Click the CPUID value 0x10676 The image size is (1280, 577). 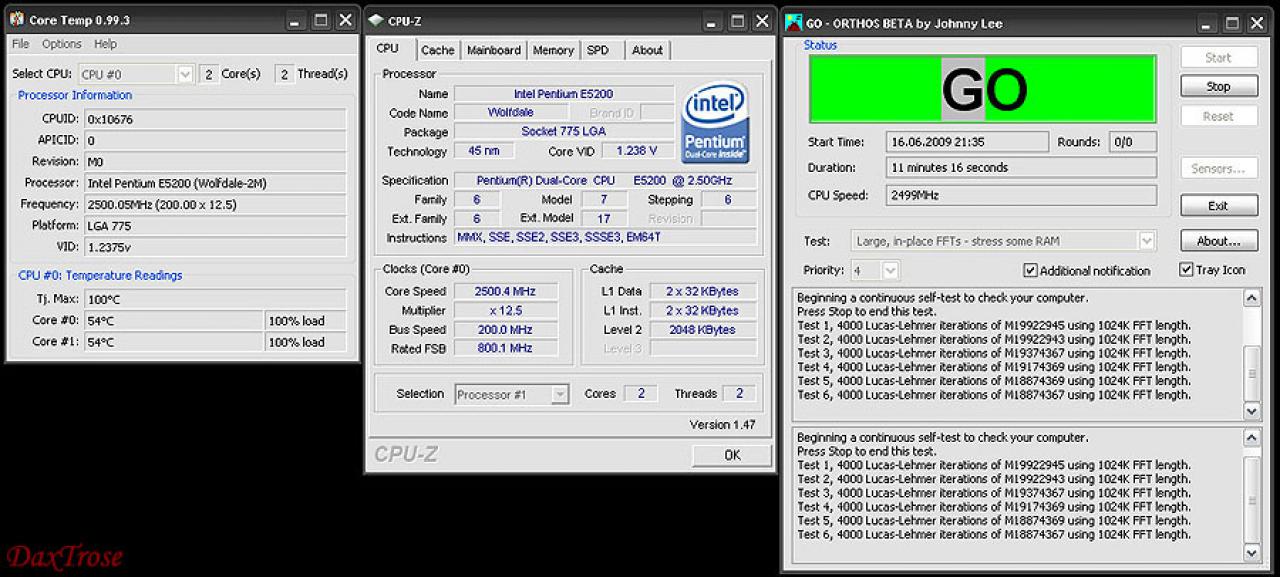(x=215, y=119)
